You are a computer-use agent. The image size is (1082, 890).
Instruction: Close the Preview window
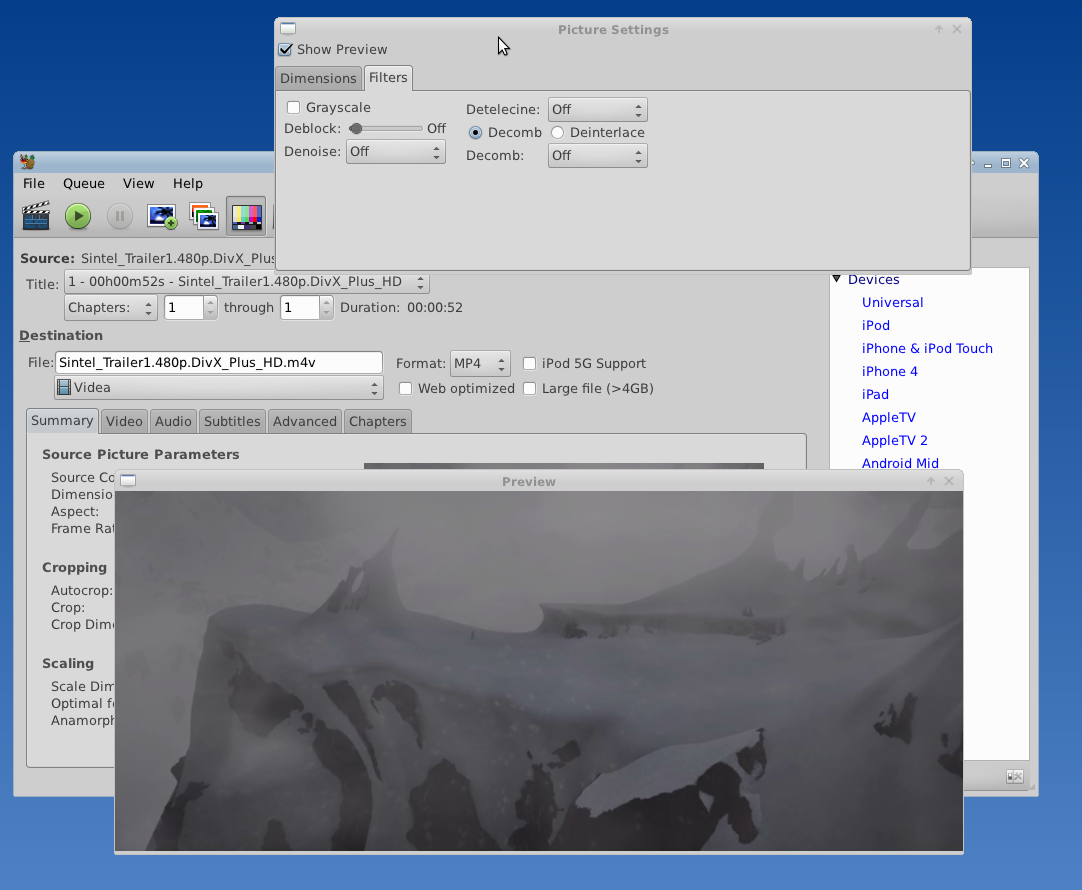tap(949, 481)
